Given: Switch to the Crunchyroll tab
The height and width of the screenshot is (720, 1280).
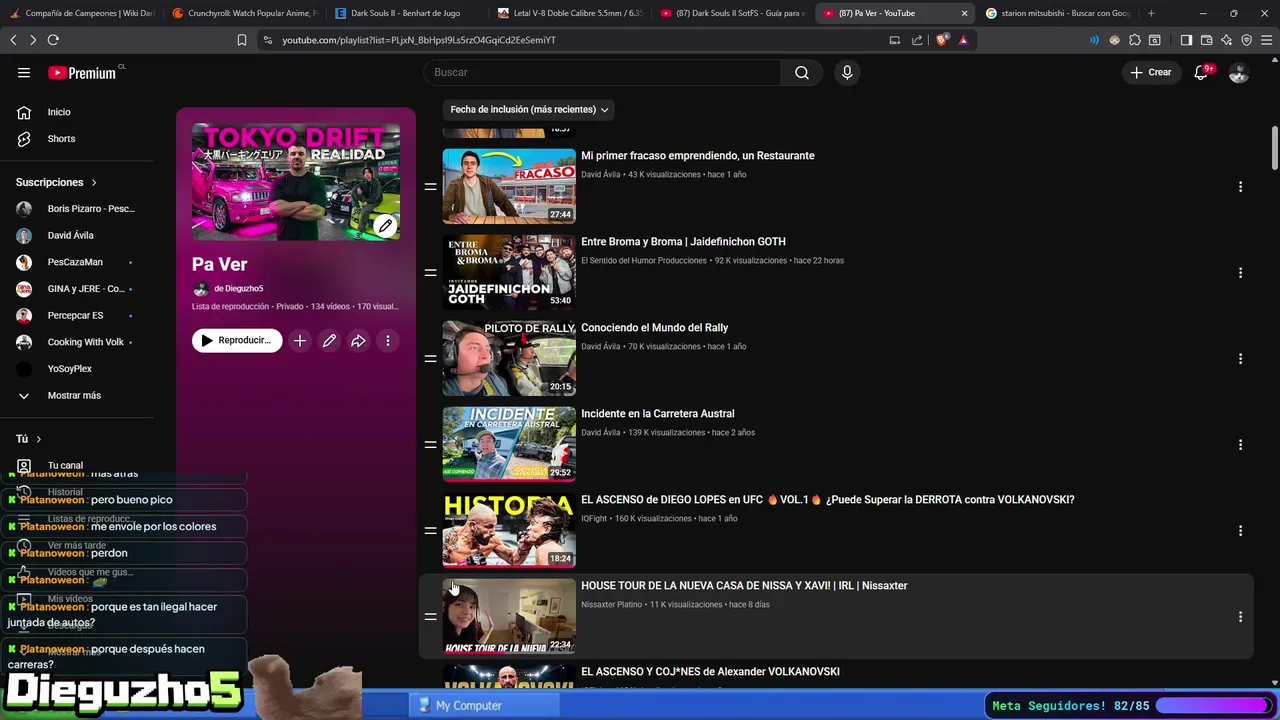Looking at the screenshot, I should point(243,13).
